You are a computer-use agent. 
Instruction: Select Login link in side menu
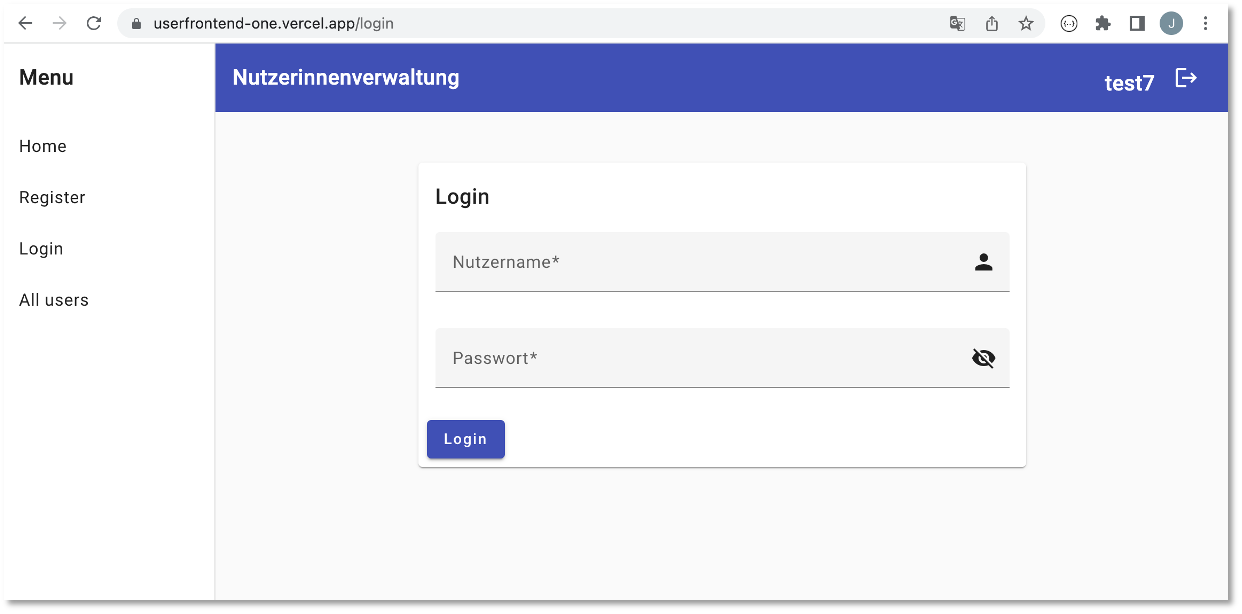coord(41,249)
